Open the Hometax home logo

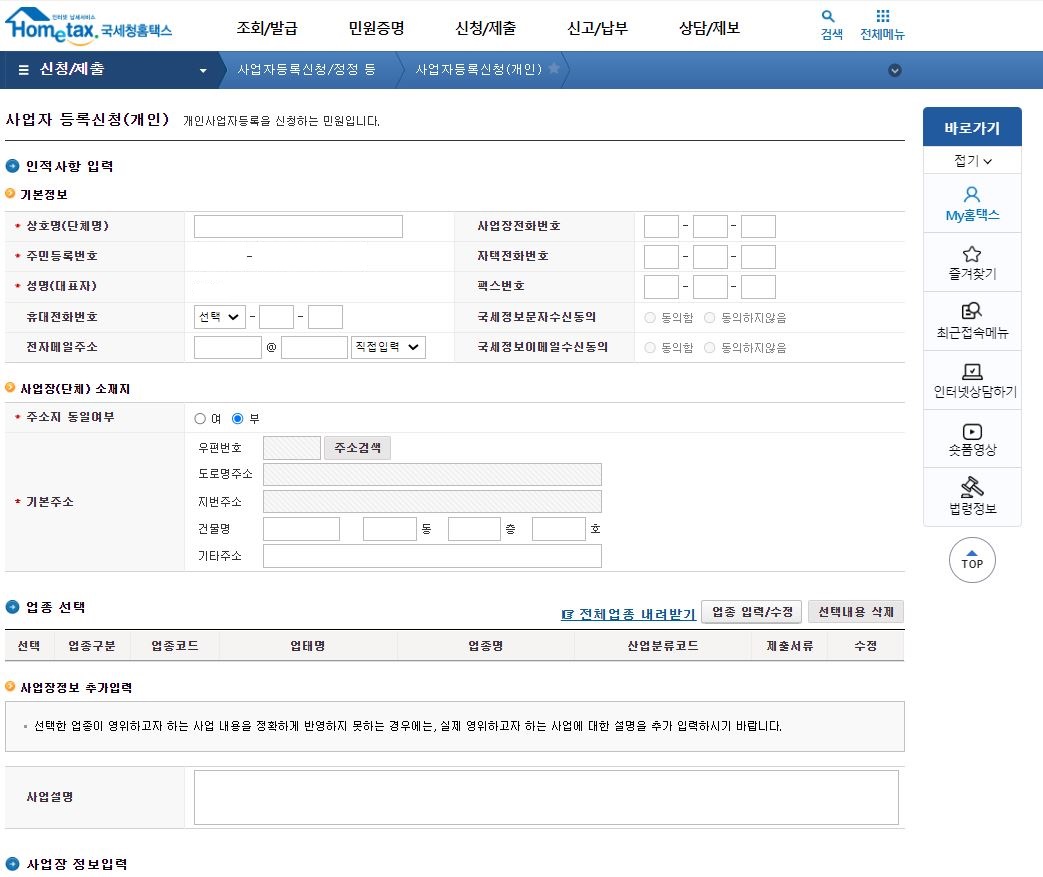[x=88, y=26]
